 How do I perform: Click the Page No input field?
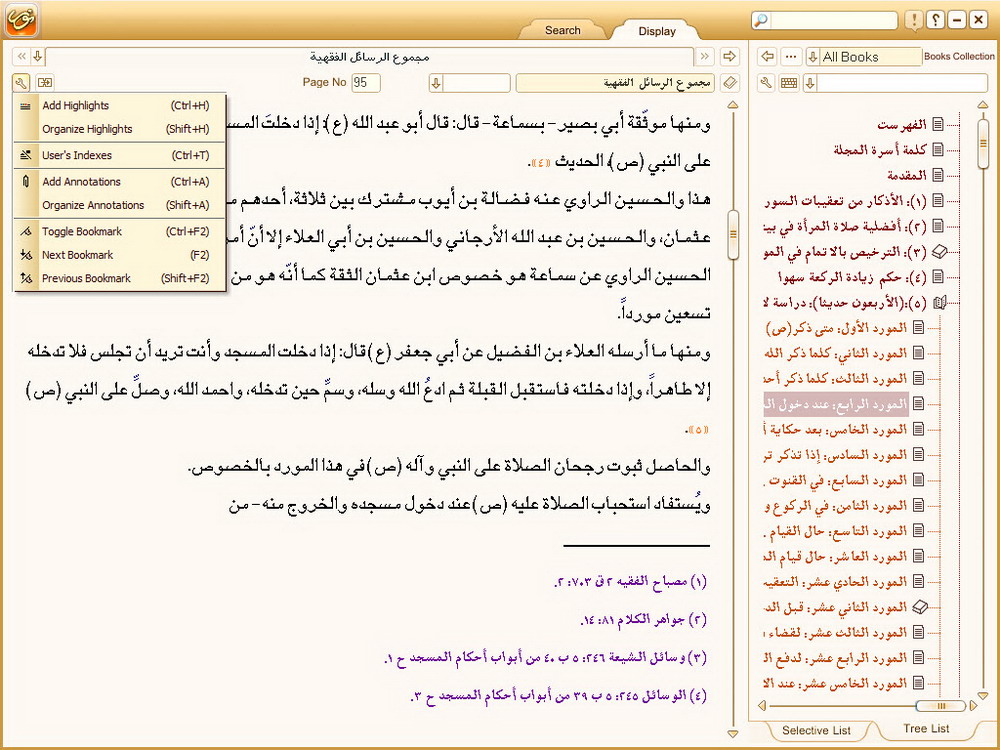point(365,82)
